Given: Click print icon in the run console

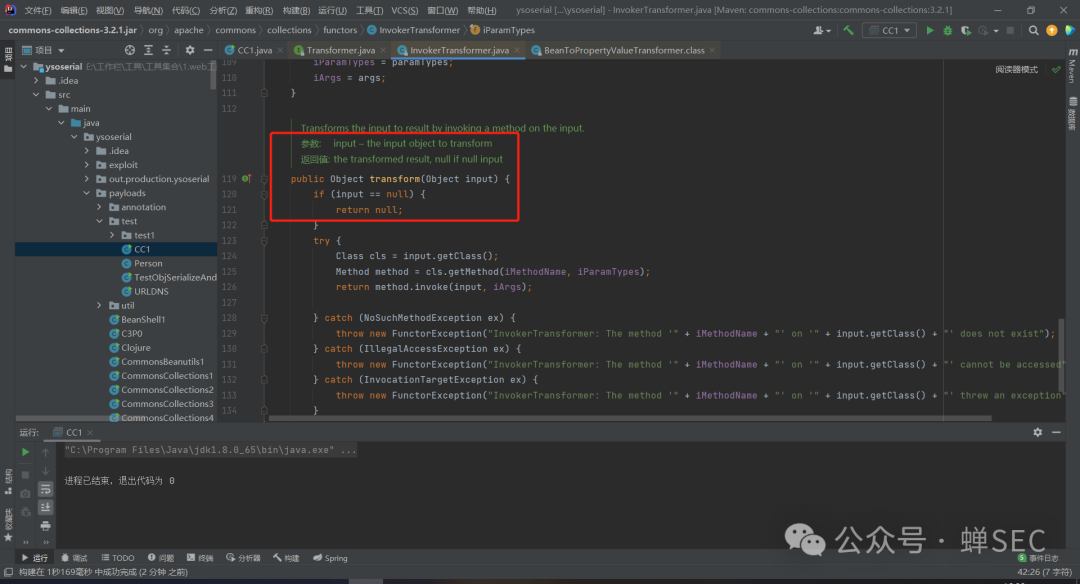Looking at the screenshot, I should coord(45,525).
